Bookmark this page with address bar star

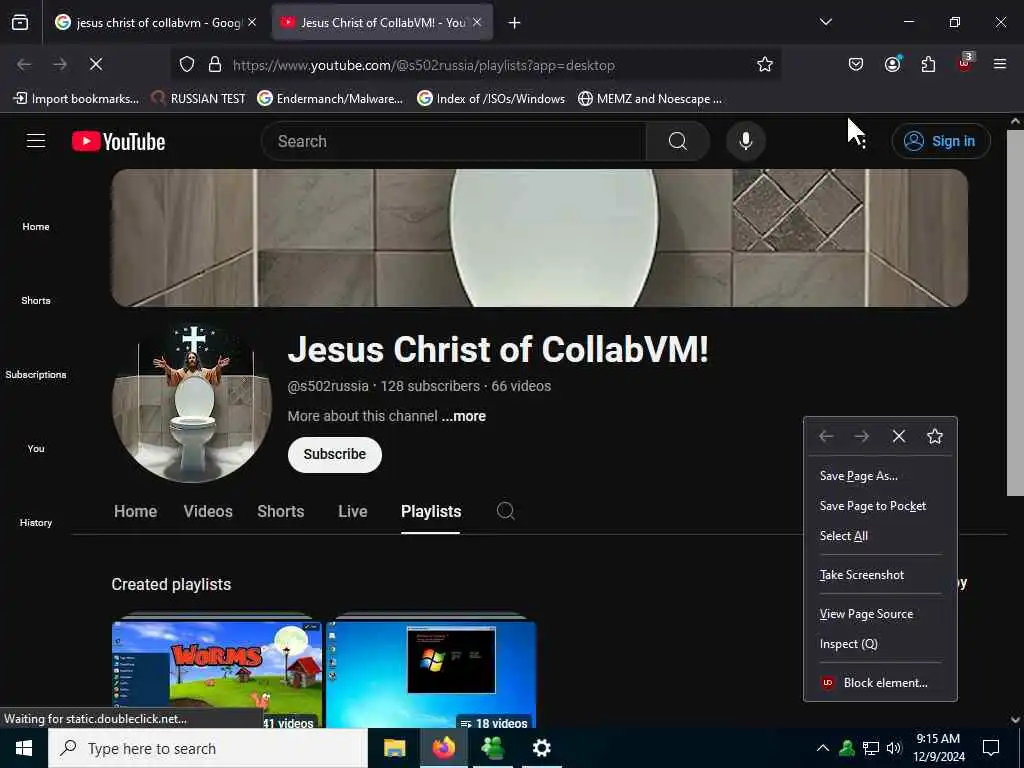[765, 65]
